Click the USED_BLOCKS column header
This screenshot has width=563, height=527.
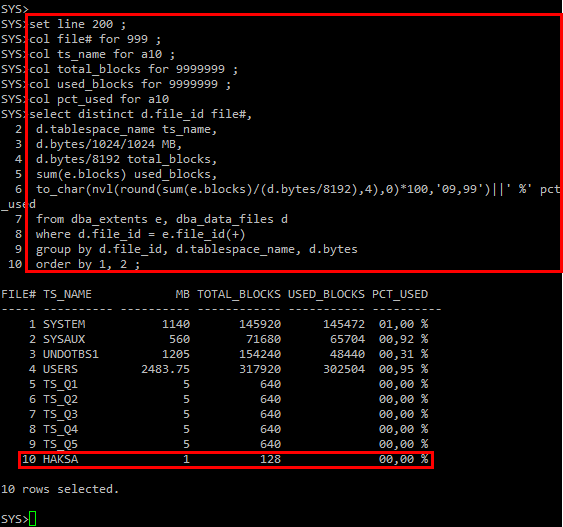(326, 294)
